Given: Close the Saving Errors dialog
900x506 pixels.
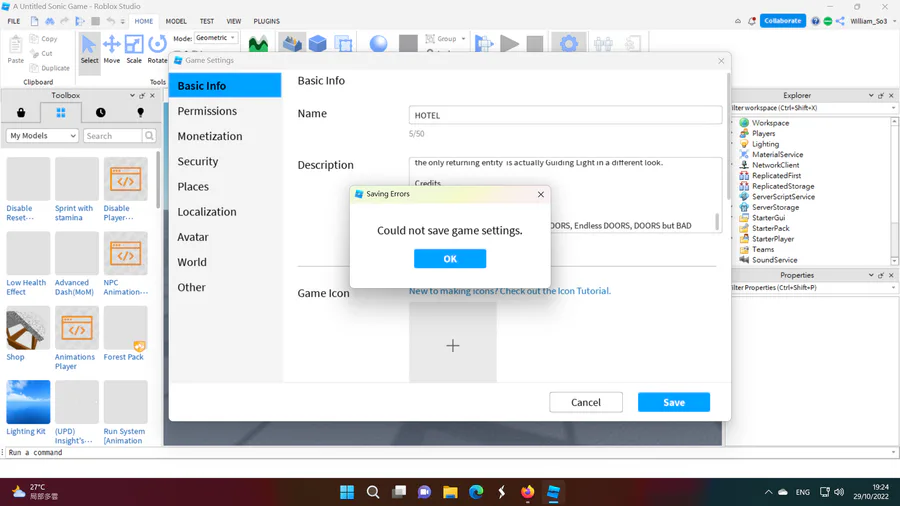Looking at the screenshot, I should click(x=541, y=194).
